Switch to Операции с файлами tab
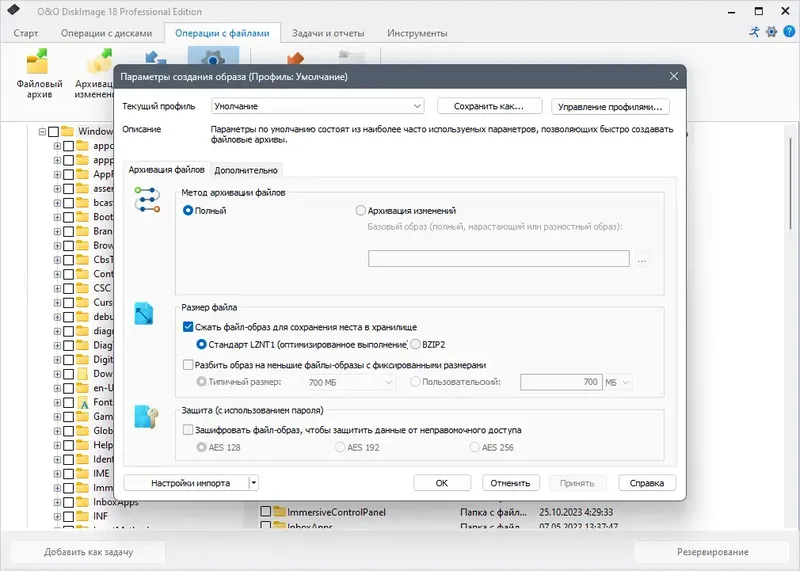800x571 pixels. point(222,33)
